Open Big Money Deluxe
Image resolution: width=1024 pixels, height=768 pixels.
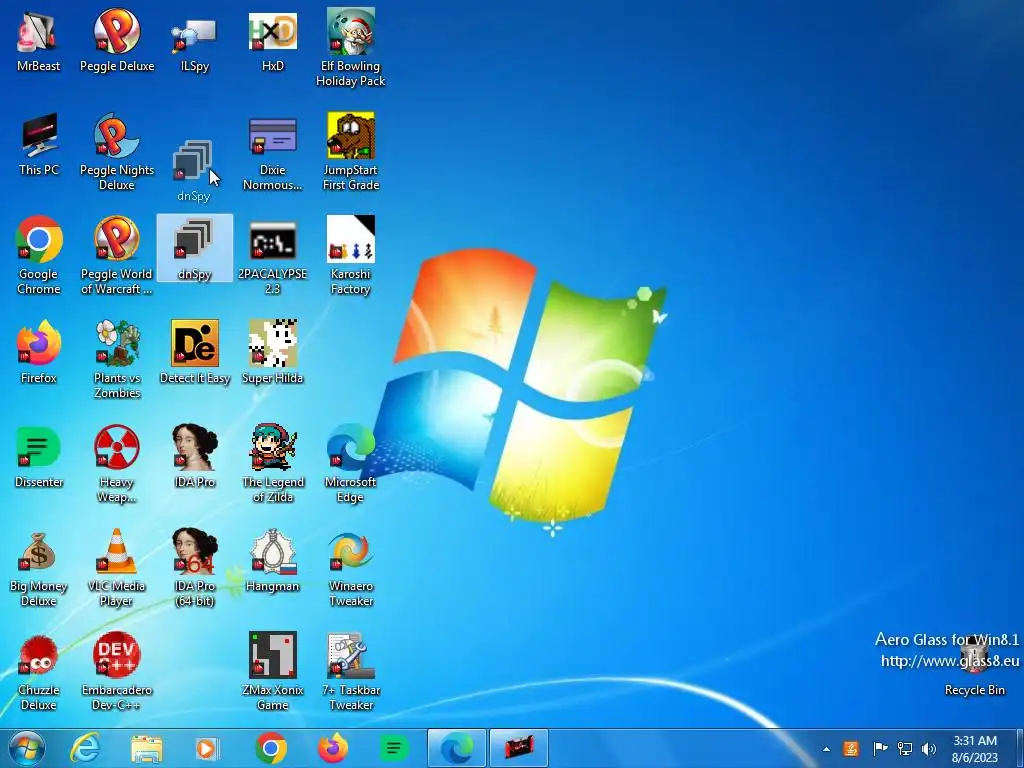click(x=39, y=567)
